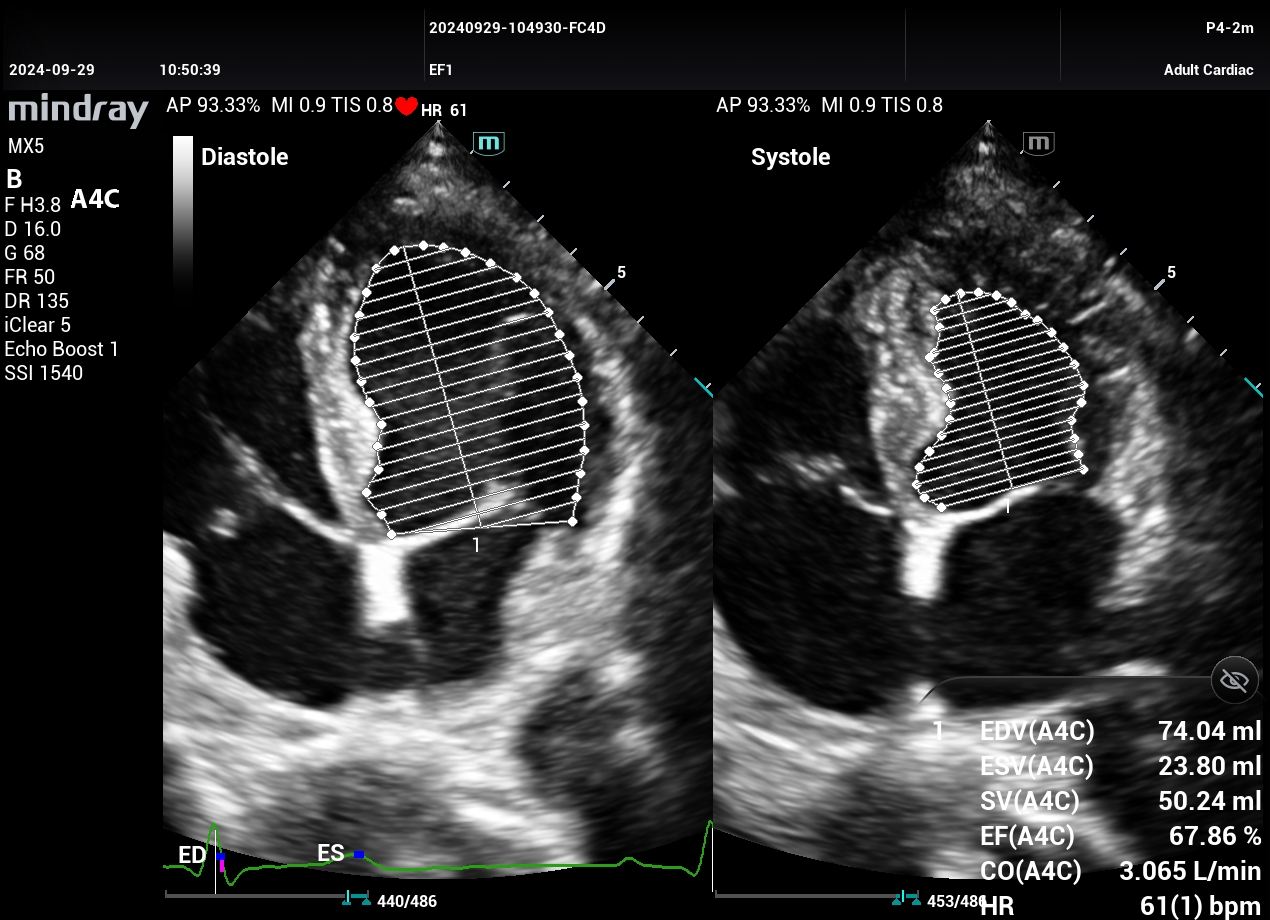This screenshot has width=1270, height=920.
Task: Click the Diastole probe orientation marker
Action: click(x=489, y=143)
